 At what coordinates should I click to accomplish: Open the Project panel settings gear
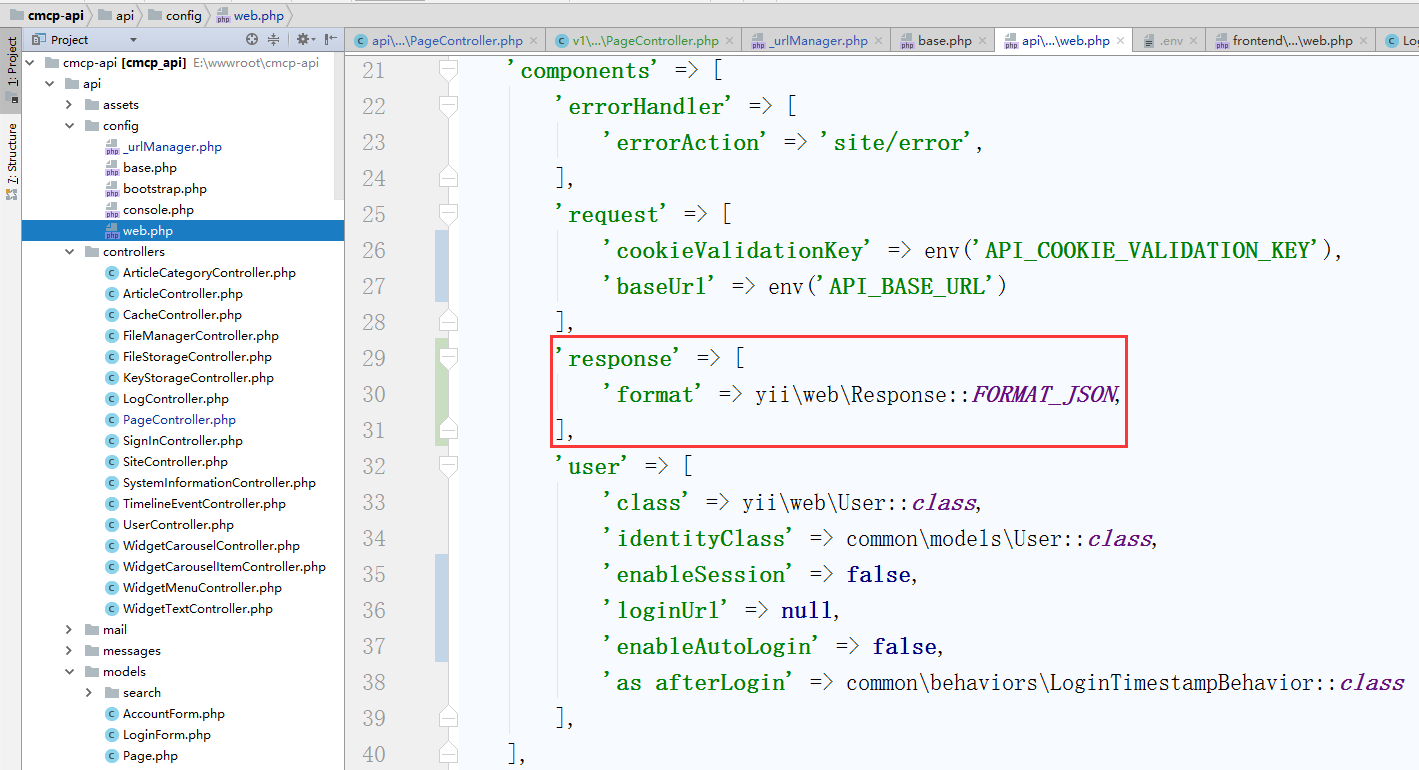303,40
